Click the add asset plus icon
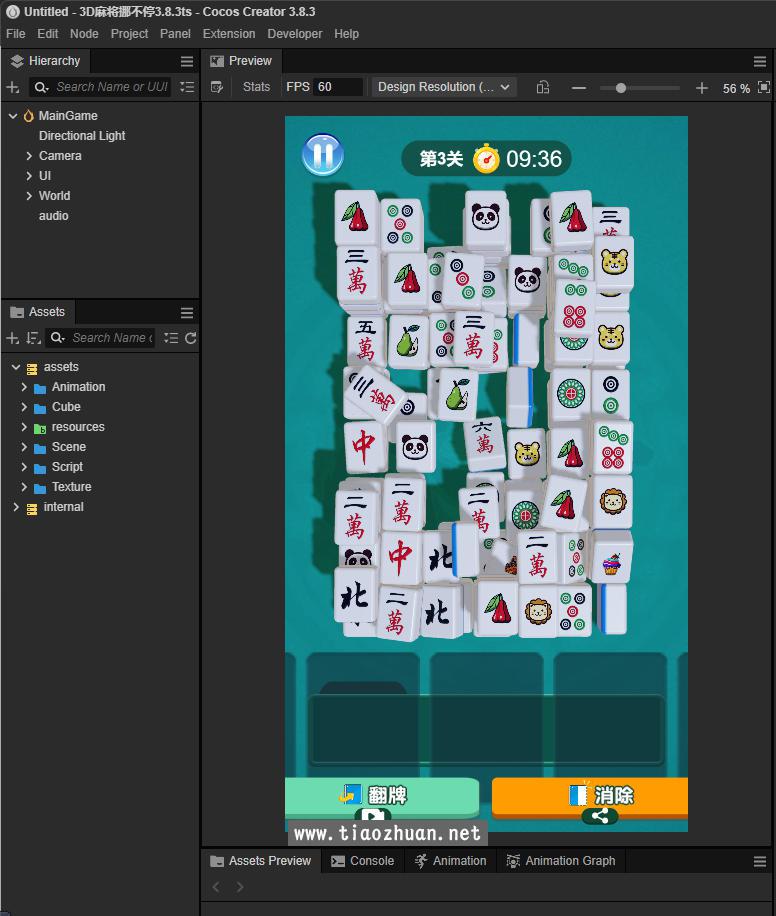The height and width of the screenshot is (916, 776). [x=13, y=338]
